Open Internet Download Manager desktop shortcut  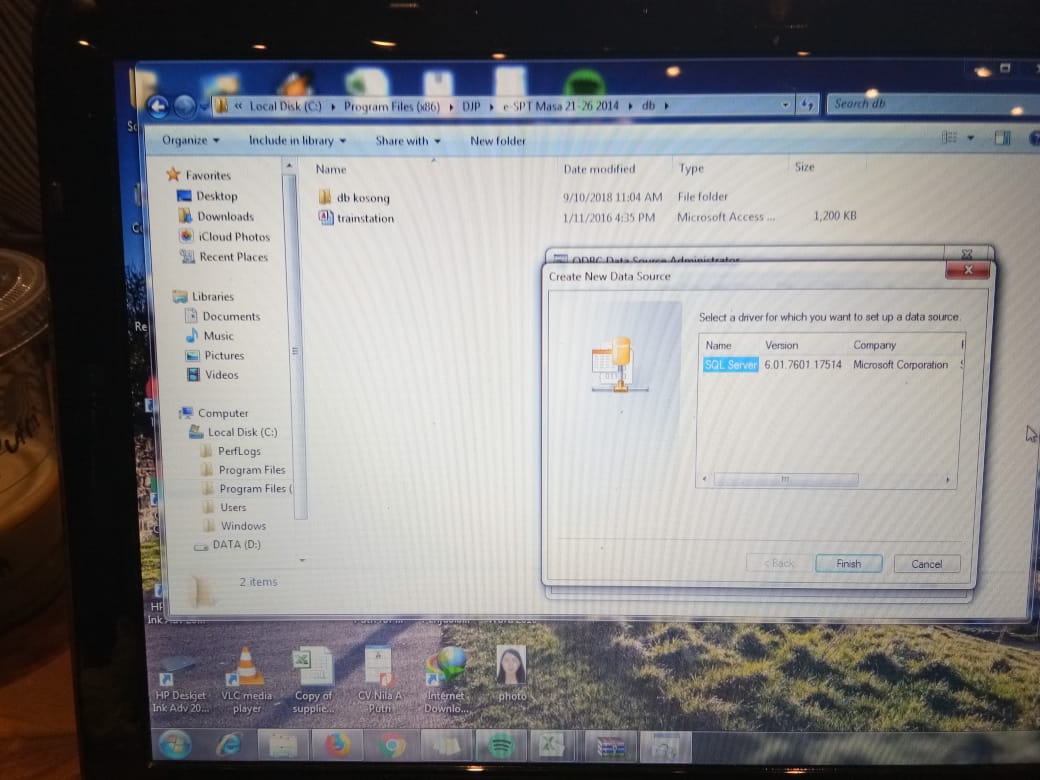click(447, 670)
